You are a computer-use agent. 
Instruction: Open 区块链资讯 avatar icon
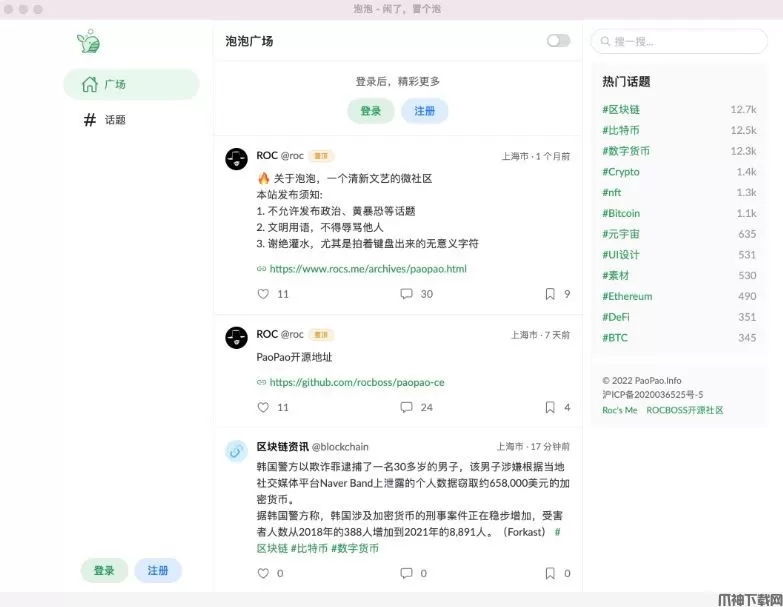point(236,452)
